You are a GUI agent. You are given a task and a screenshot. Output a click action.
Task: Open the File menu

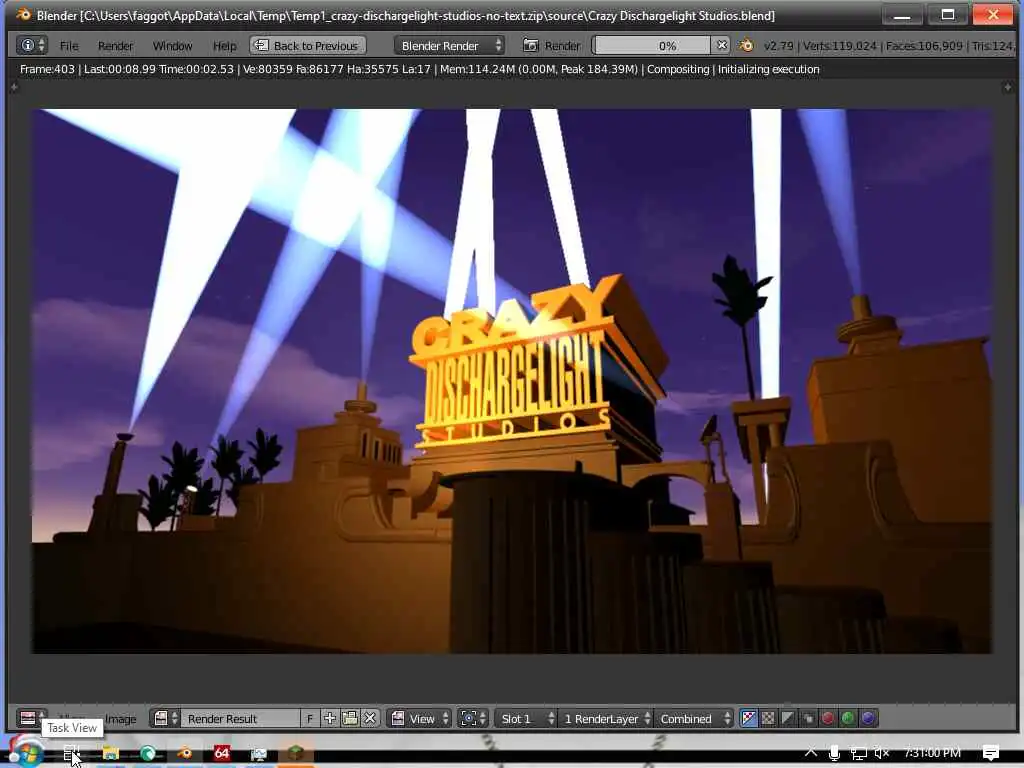point(69,46)
